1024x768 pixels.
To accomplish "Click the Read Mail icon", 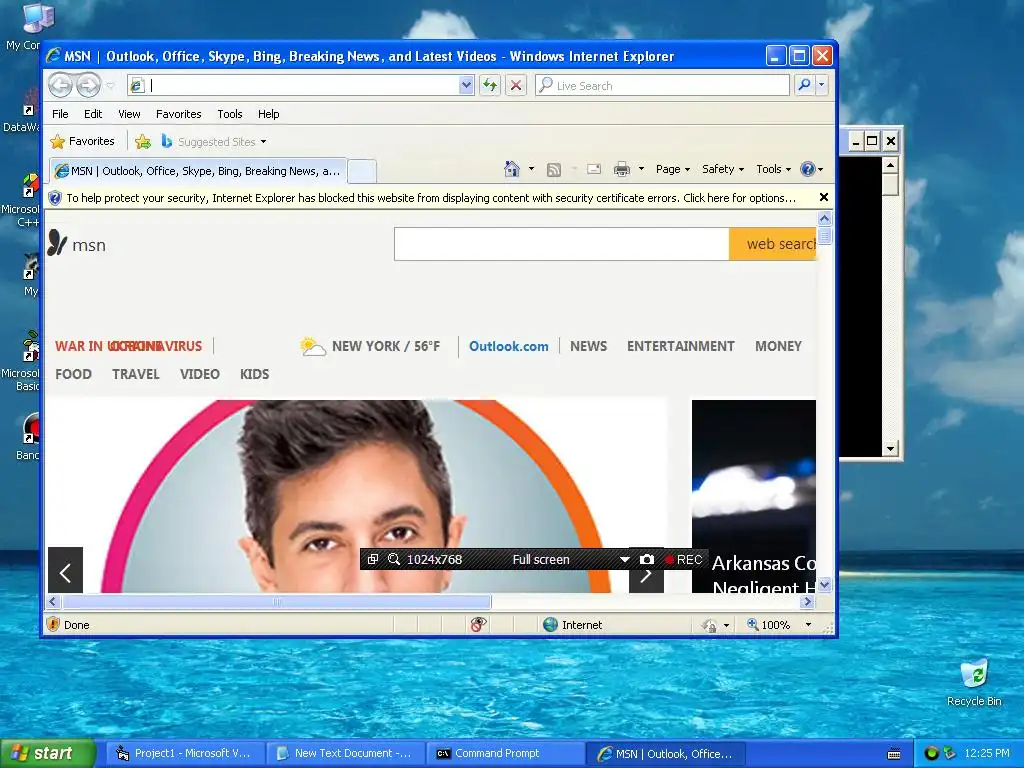I will point(594,169).
